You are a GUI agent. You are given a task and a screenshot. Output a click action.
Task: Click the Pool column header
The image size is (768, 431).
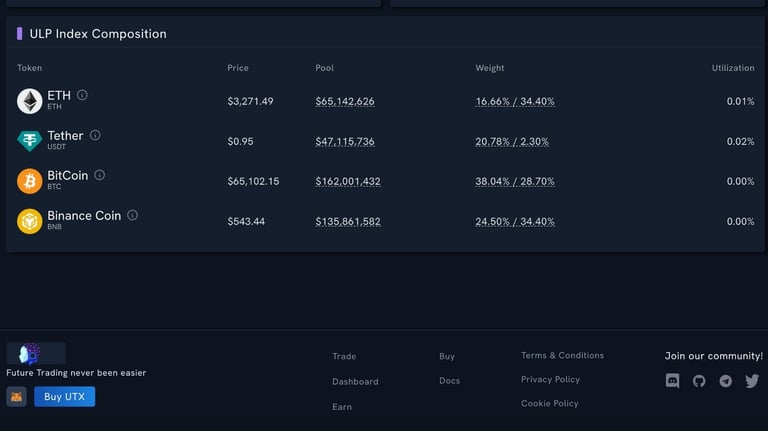(324, 68)
